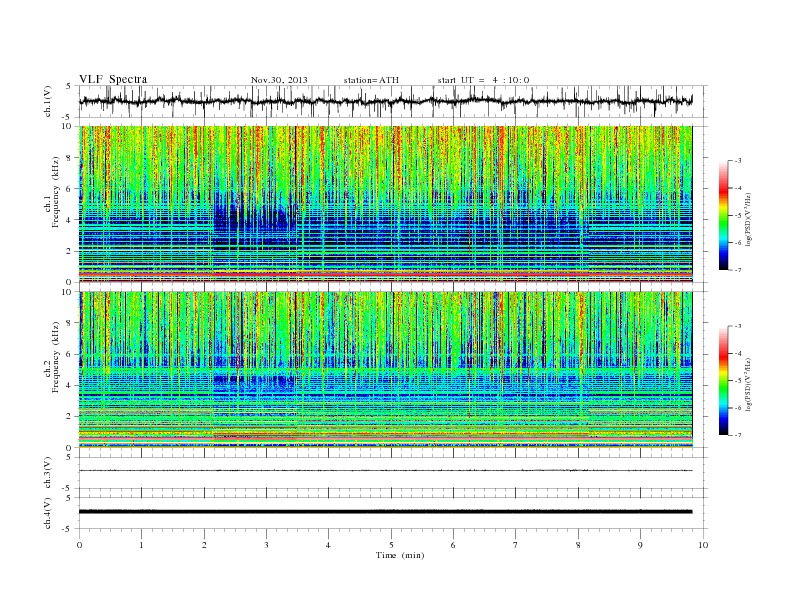Image resolution: width=792 pixels, height=612 pixels.
Task: Click the ch.2 PSD color scale bar
Action: coord(724,380)
